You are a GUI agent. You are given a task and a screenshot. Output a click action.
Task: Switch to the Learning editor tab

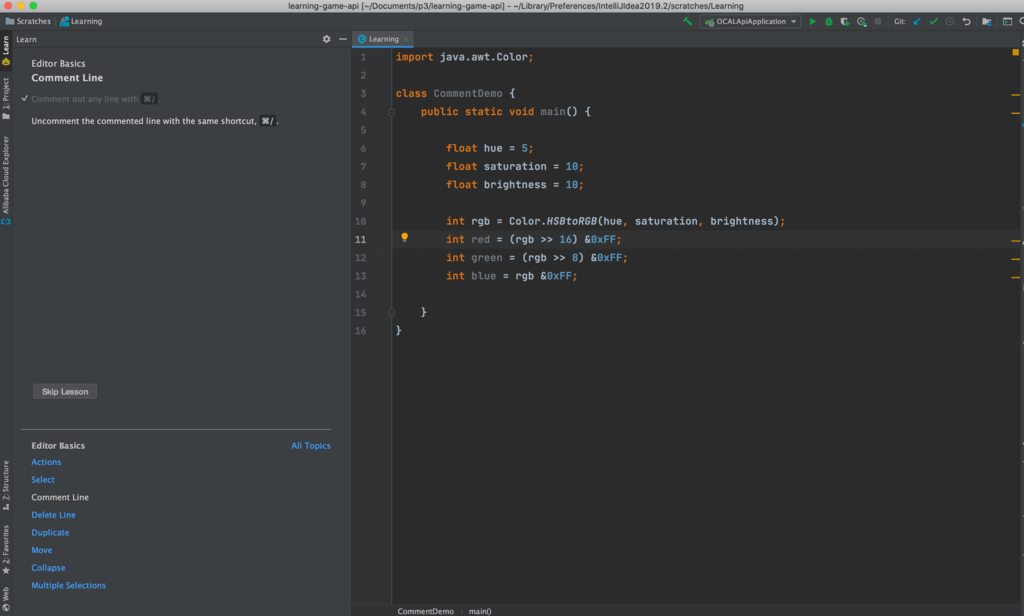click(x=382, y=39)
